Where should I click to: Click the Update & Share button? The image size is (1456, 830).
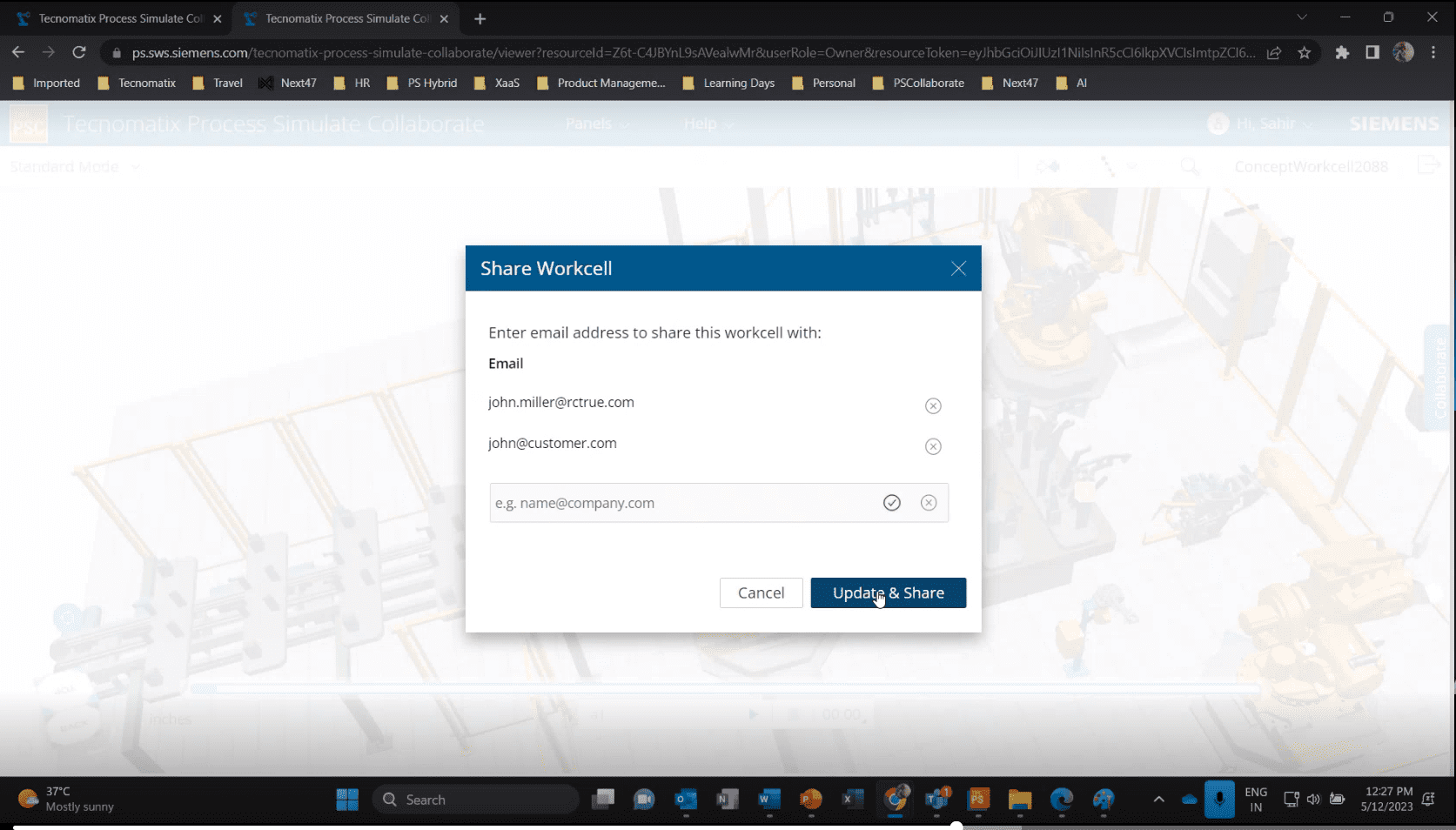tap(888, 592)
